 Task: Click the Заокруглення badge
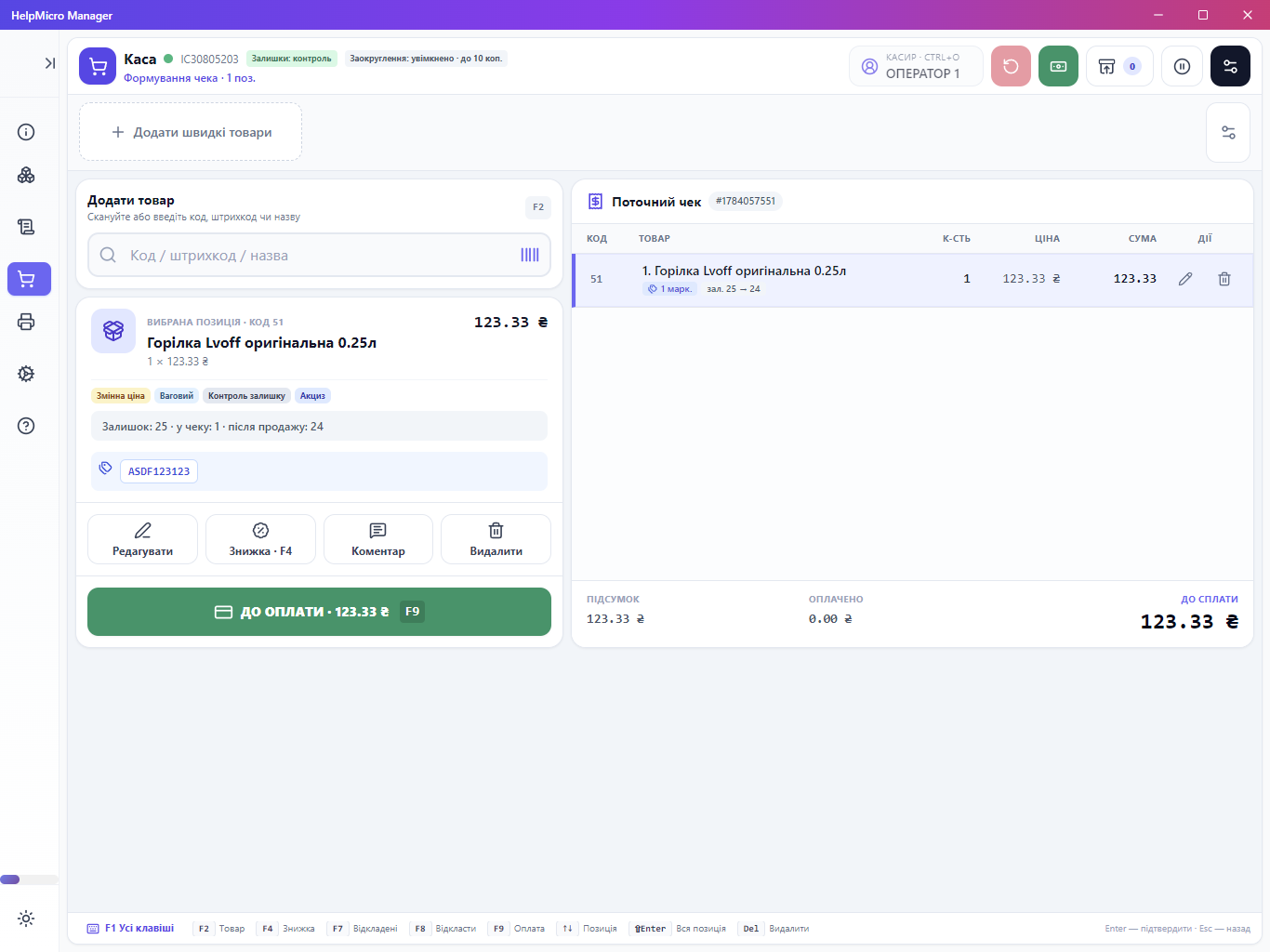point(426,59)
